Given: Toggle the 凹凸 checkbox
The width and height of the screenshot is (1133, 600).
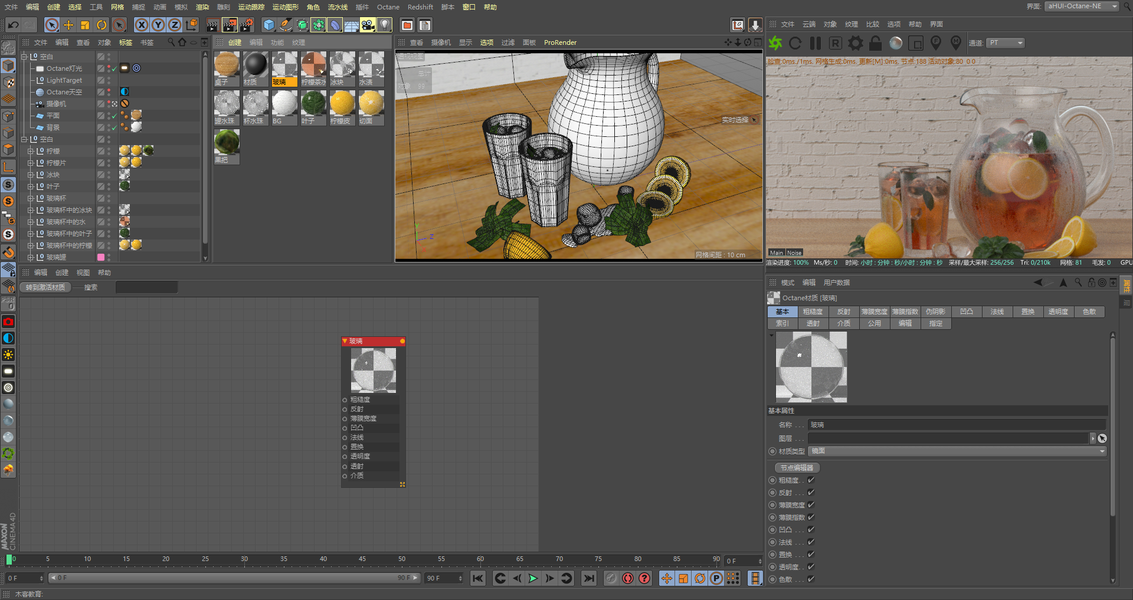Looking at the screenshot, I should (x=811, y=530).
